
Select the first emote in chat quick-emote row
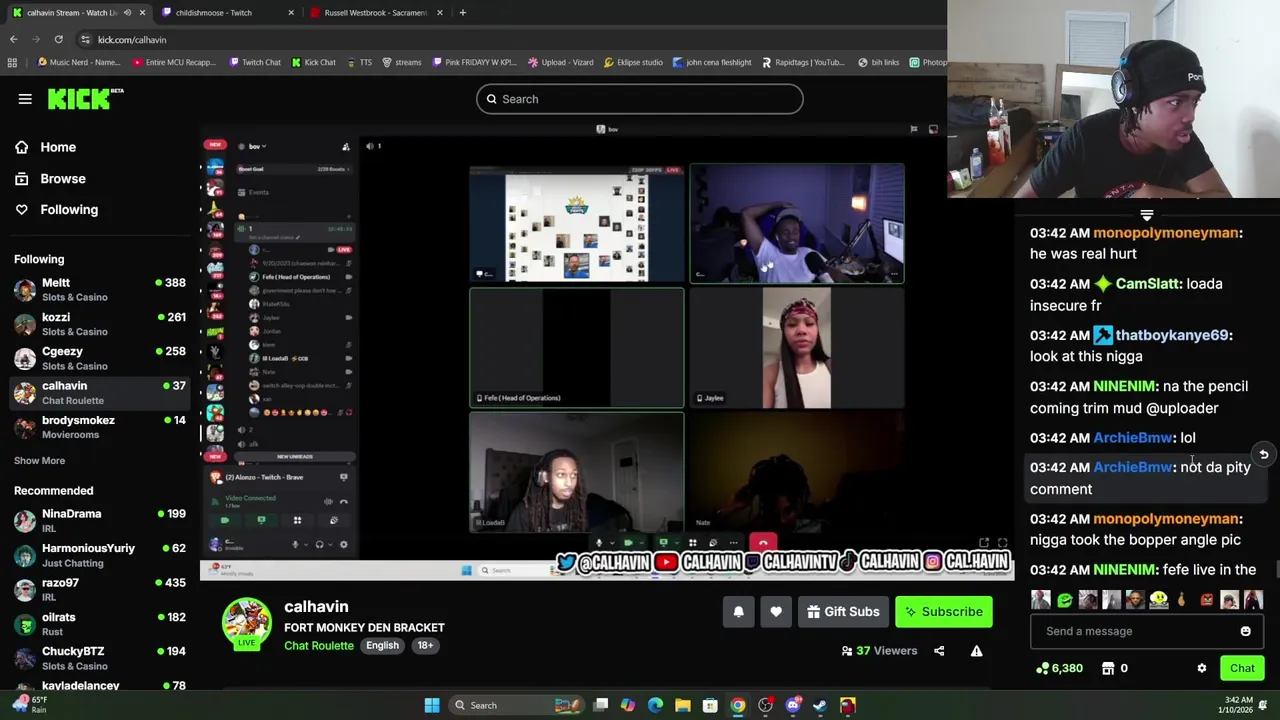coord(1041,600)
